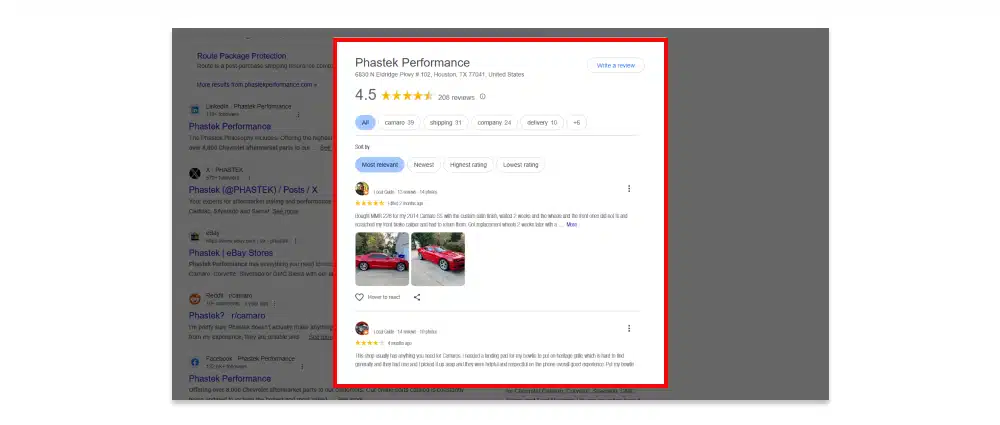The image size is (1000, 425).
Task: Expand the '+6' more topics chip
Action: click(576, 122)
